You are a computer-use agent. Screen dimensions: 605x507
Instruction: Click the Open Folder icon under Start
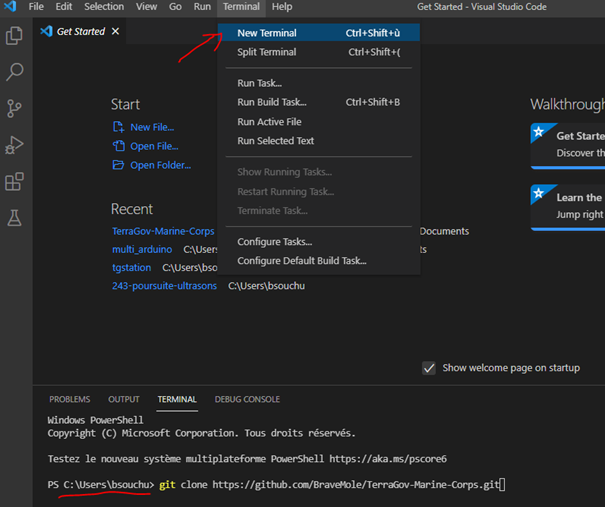pyautogui.click(x=118, y=165)
